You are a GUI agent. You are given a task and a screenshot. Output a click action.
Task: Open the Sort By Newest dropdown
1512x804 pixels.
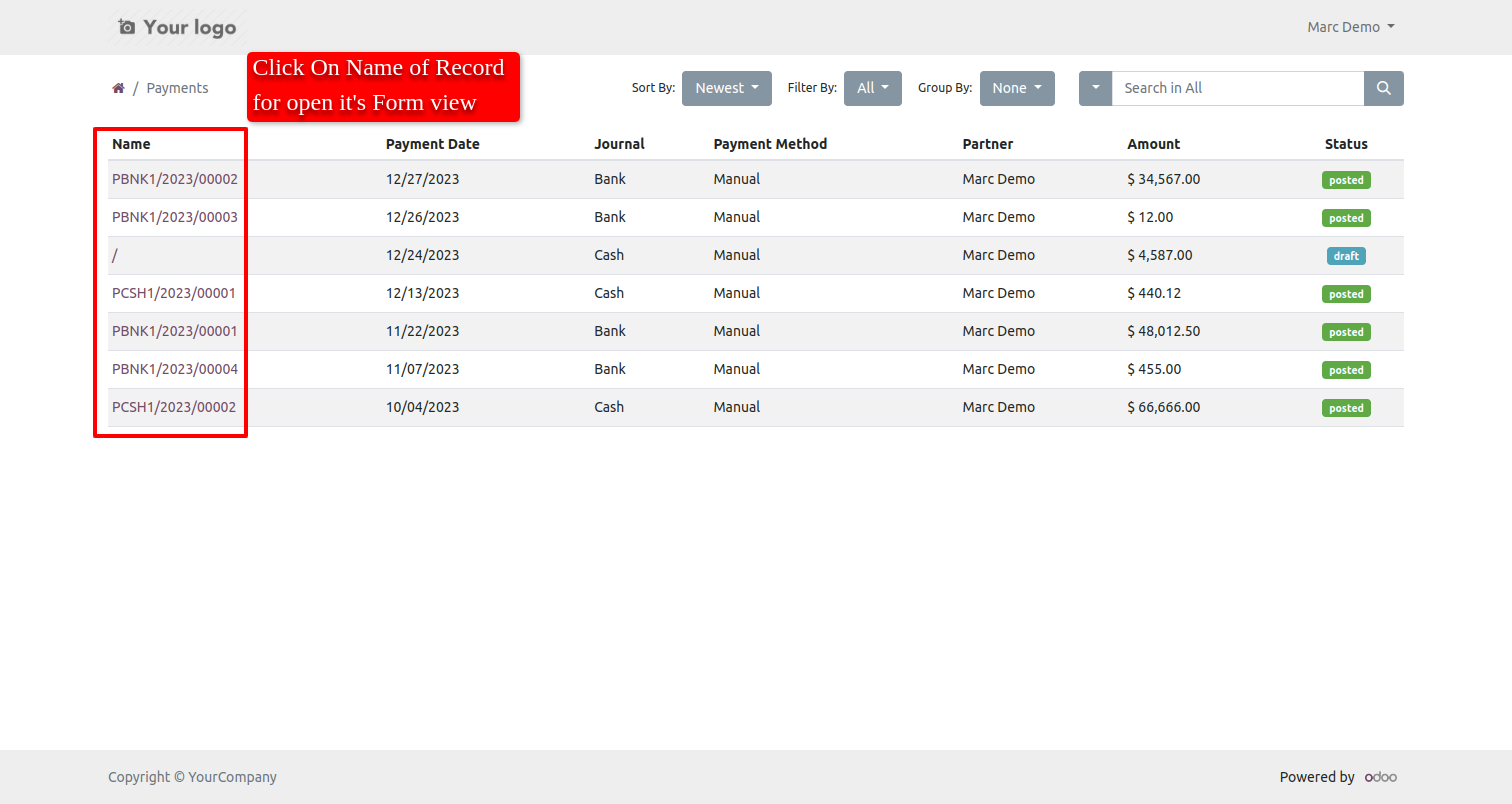(727, 88)
